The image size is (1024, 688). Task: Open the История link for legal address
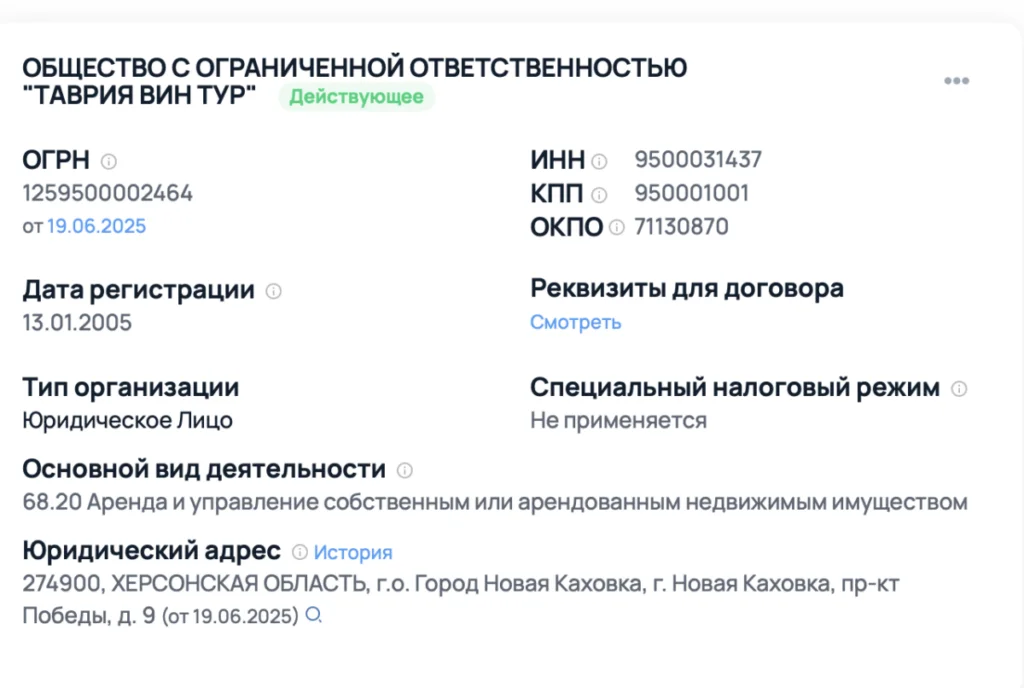click(353, 552)
